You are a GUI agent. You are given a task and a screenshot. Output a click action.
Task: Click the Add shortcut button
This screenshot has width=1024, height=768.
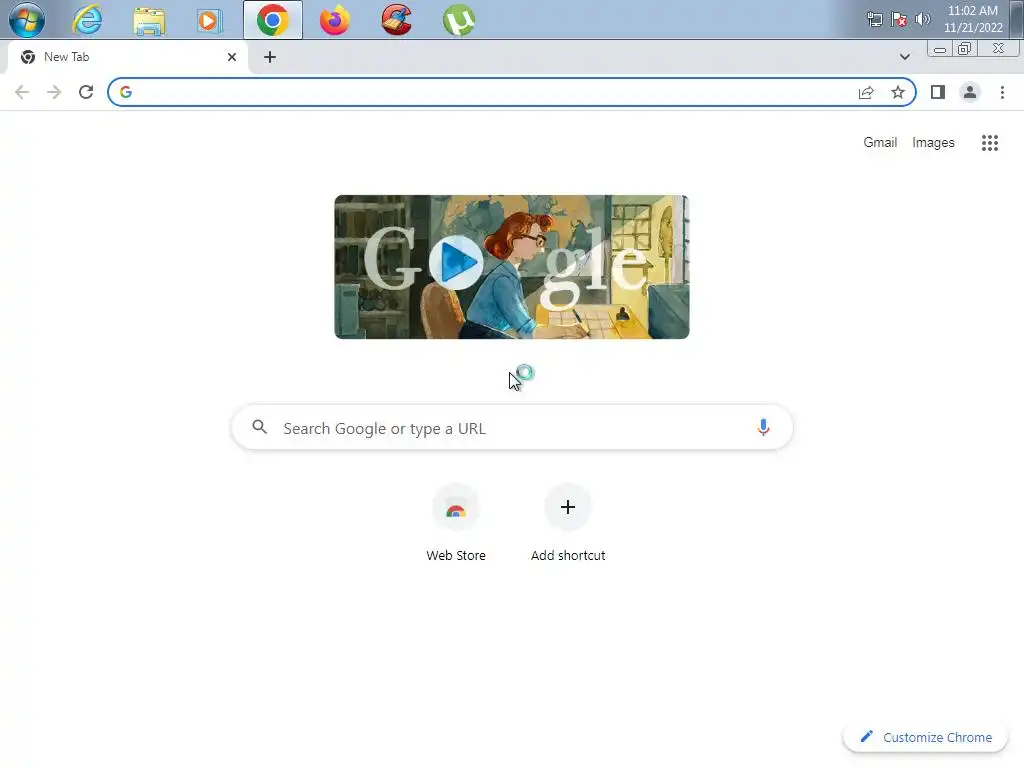click(x=568, y=524)
